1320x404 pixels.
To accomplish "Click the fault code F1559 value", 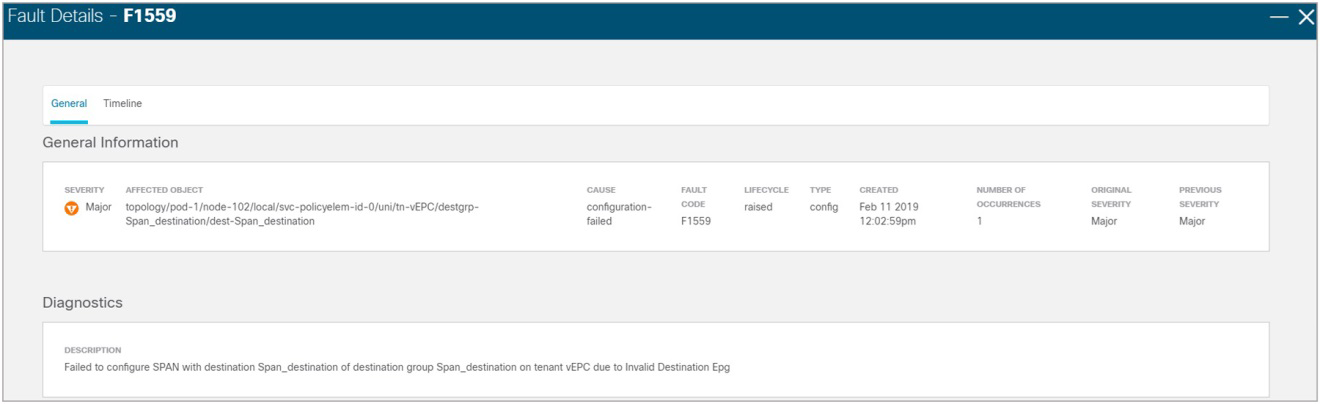I will pos(695,221).
